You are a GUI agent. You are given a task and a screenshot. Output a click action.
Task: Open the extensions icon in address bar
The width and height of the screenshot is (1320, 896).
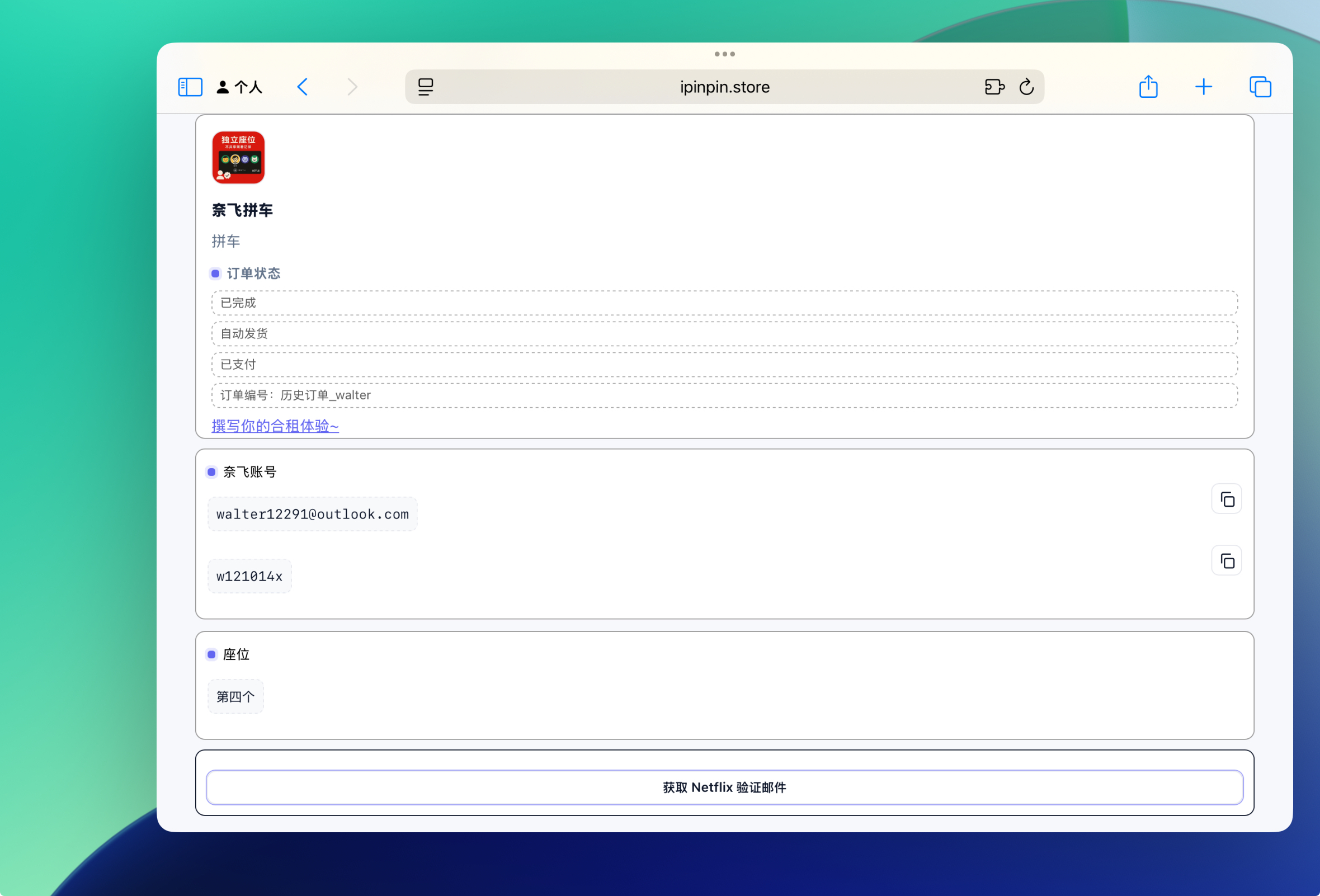(x=994, y=87)
